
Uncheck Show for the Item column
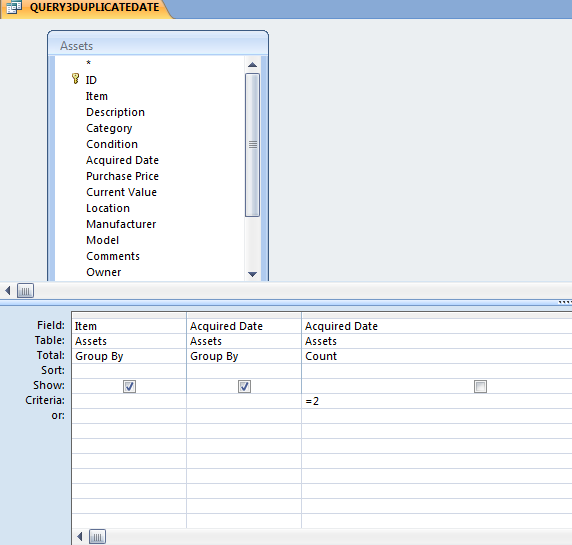point(130,386)
